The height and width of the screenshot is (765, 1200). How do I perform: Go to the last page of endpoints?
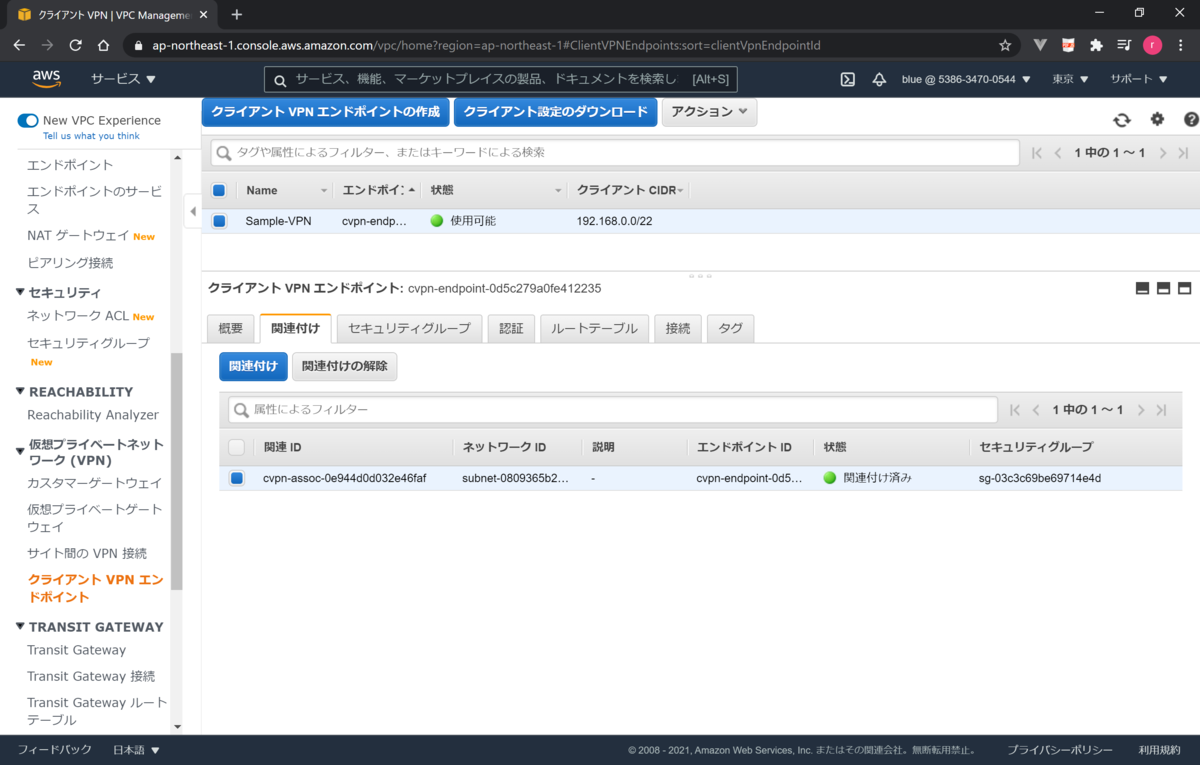point(1183,153)
